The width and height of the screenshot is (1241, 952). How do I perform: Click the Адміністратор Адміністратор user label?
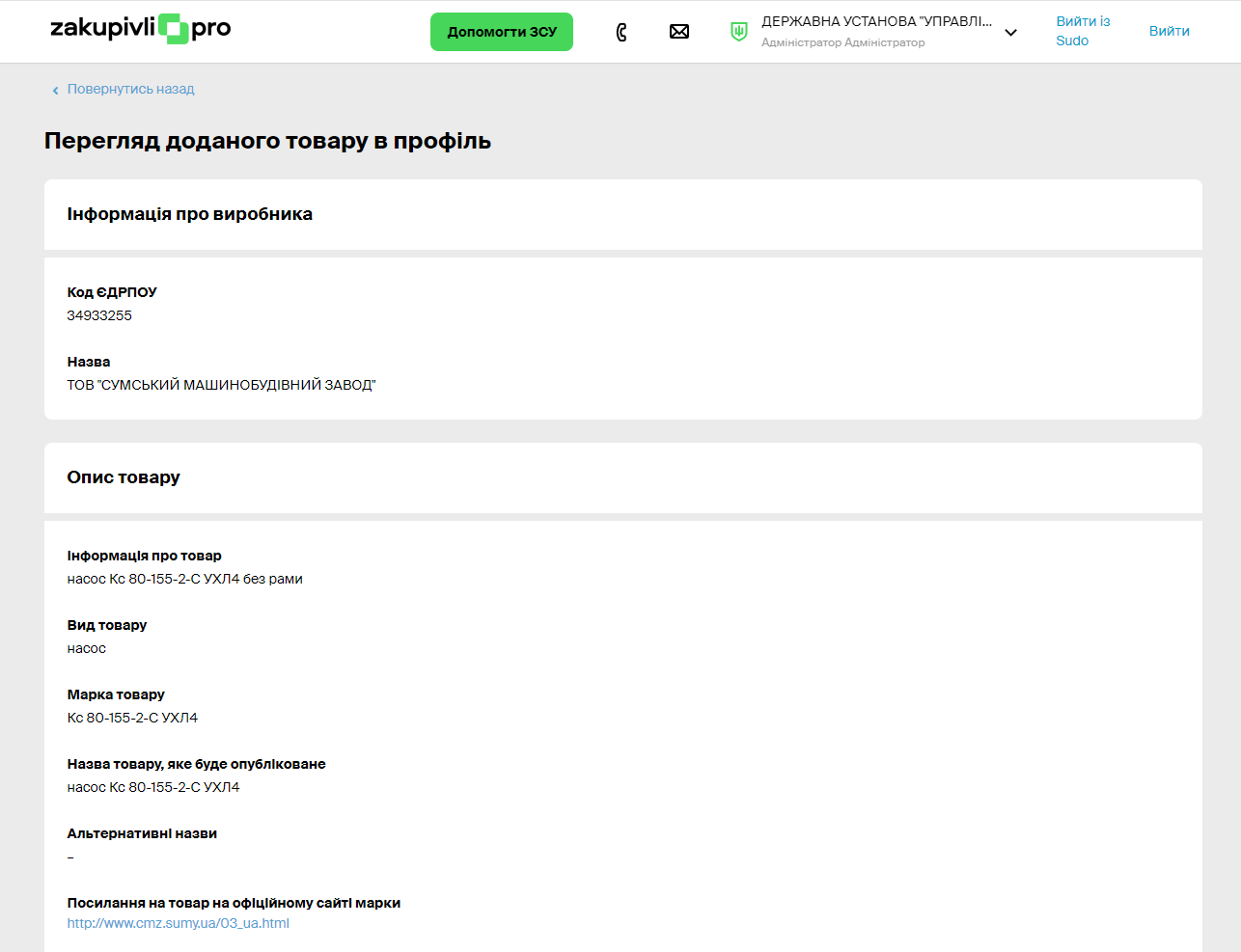coord(842,42)
